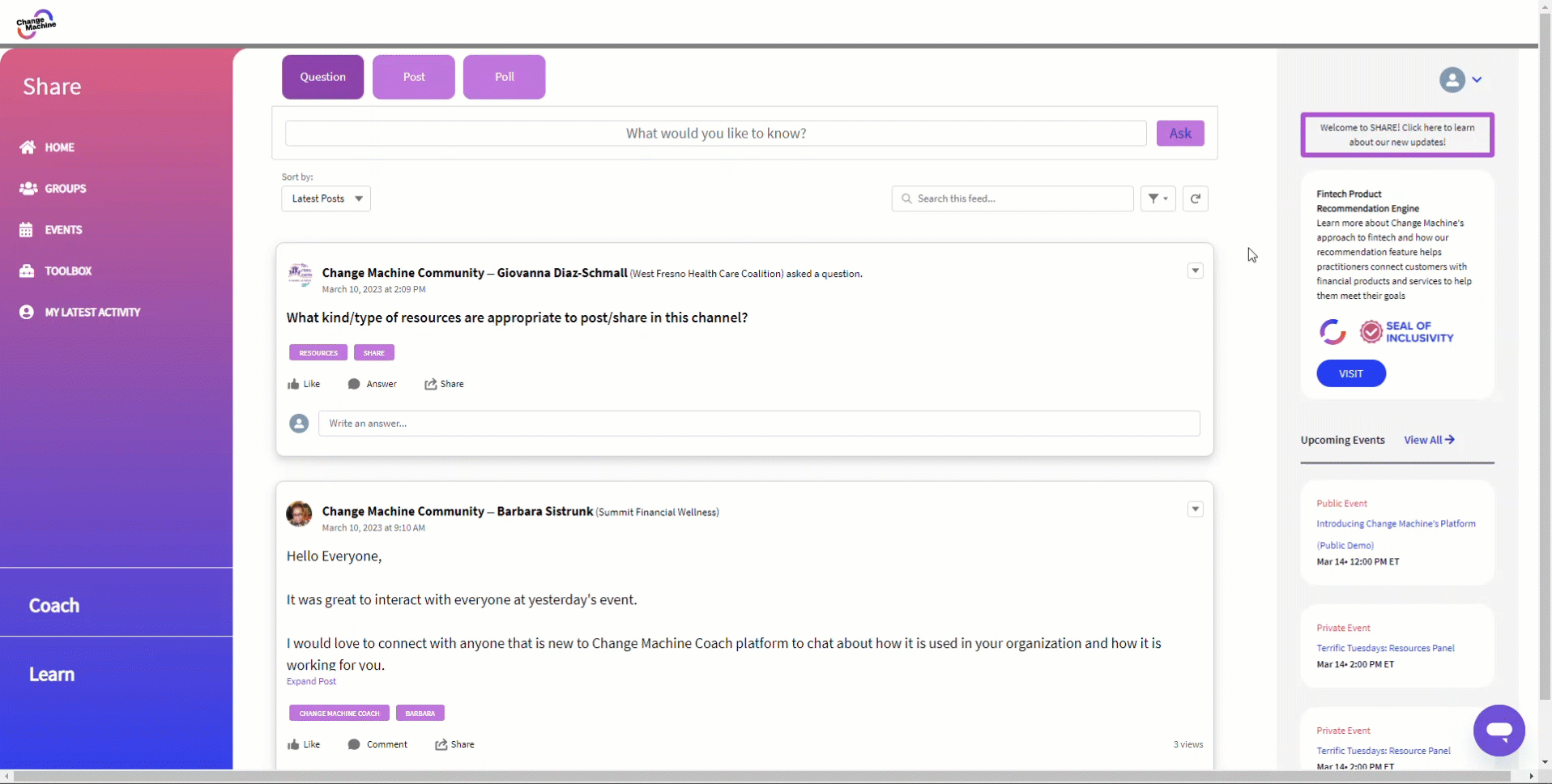
Task: Open the feed filter dropdown
Action: [1158, 198]
